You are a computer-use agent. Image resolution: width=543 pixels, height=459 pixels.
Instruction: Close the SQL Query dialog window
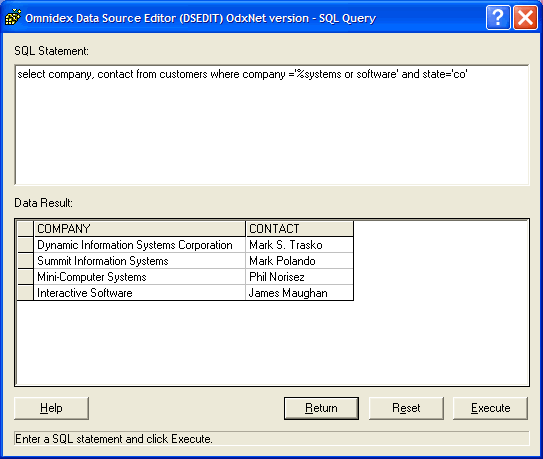click(x=525, y=17)
